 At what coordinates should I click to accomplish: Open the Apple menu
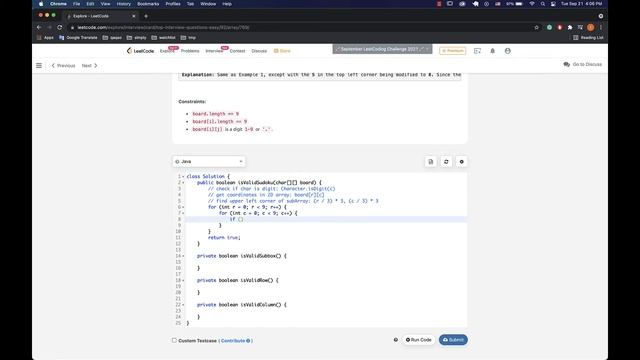point(41,4)
